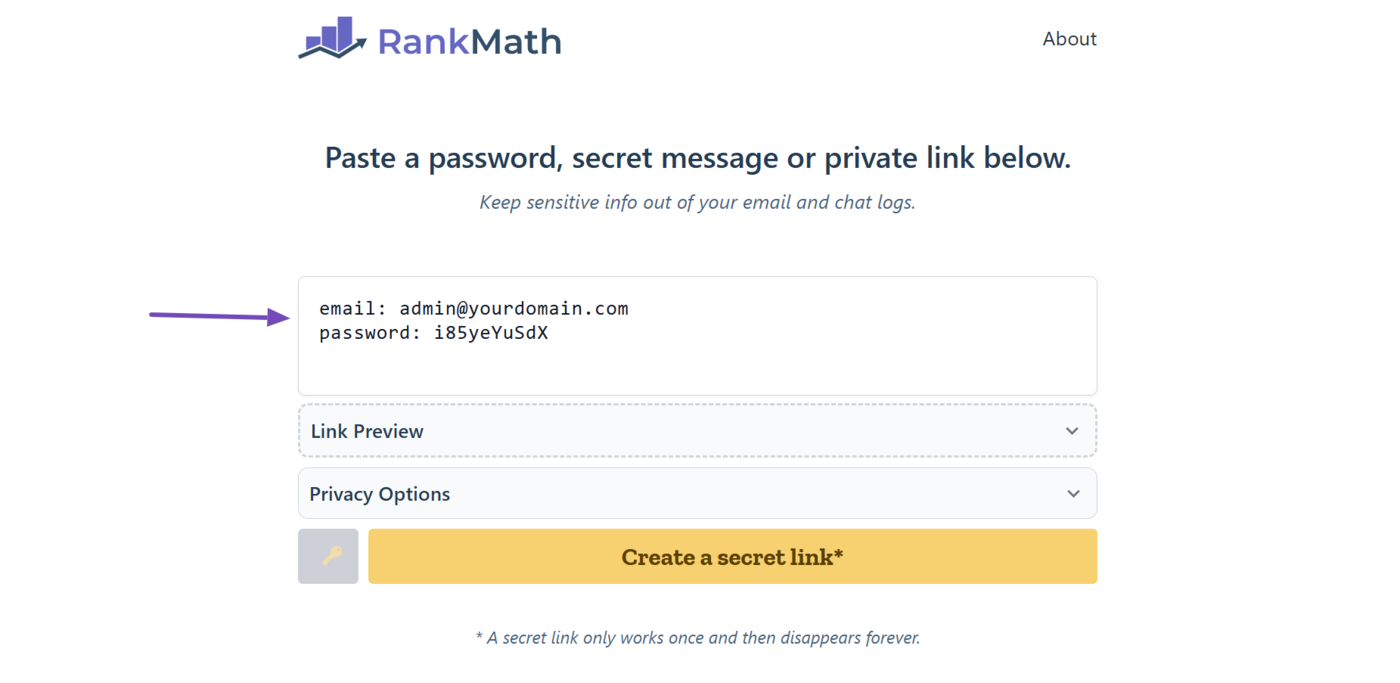Image resolution: width=1400 pixels, height=683 pixels.
Task: Click the Privacy Options chevron icon
Action: [x=1072, y=493]
